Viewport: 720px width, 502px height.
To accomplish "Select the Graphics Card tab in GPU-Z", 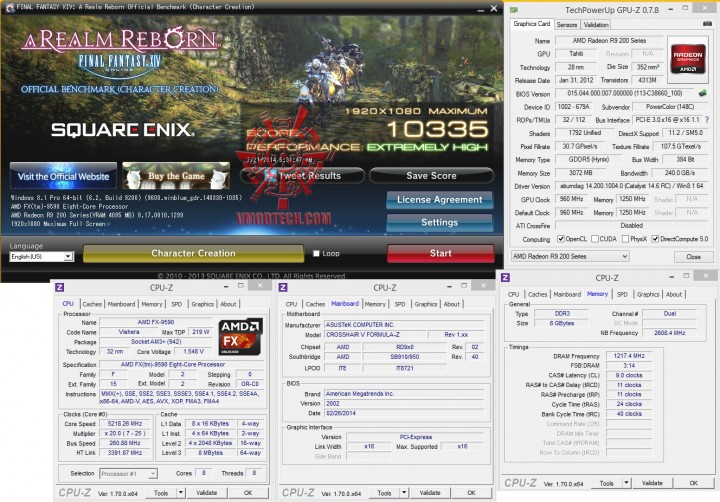I will point(531,24).
